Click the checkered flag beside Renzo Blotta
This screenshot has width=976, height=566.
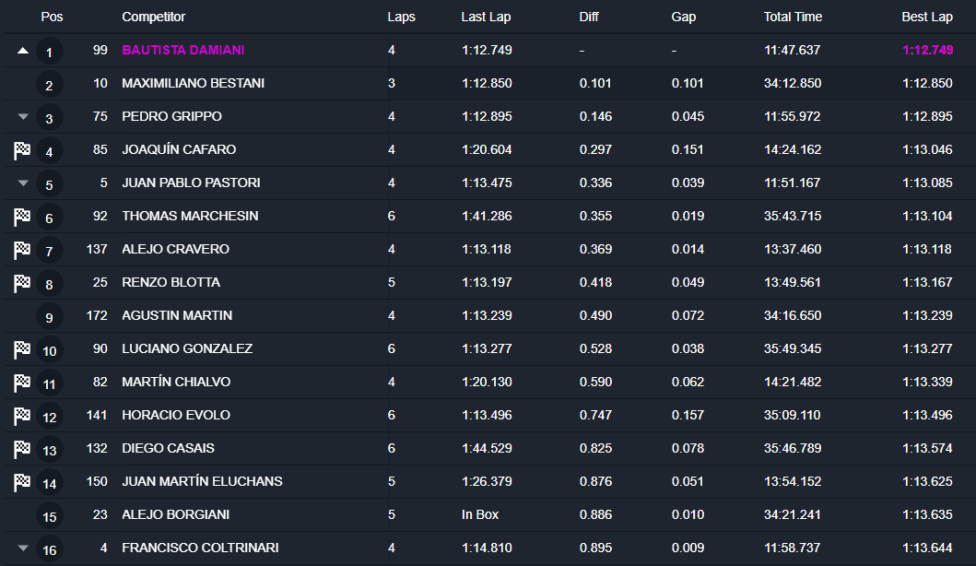22,283
